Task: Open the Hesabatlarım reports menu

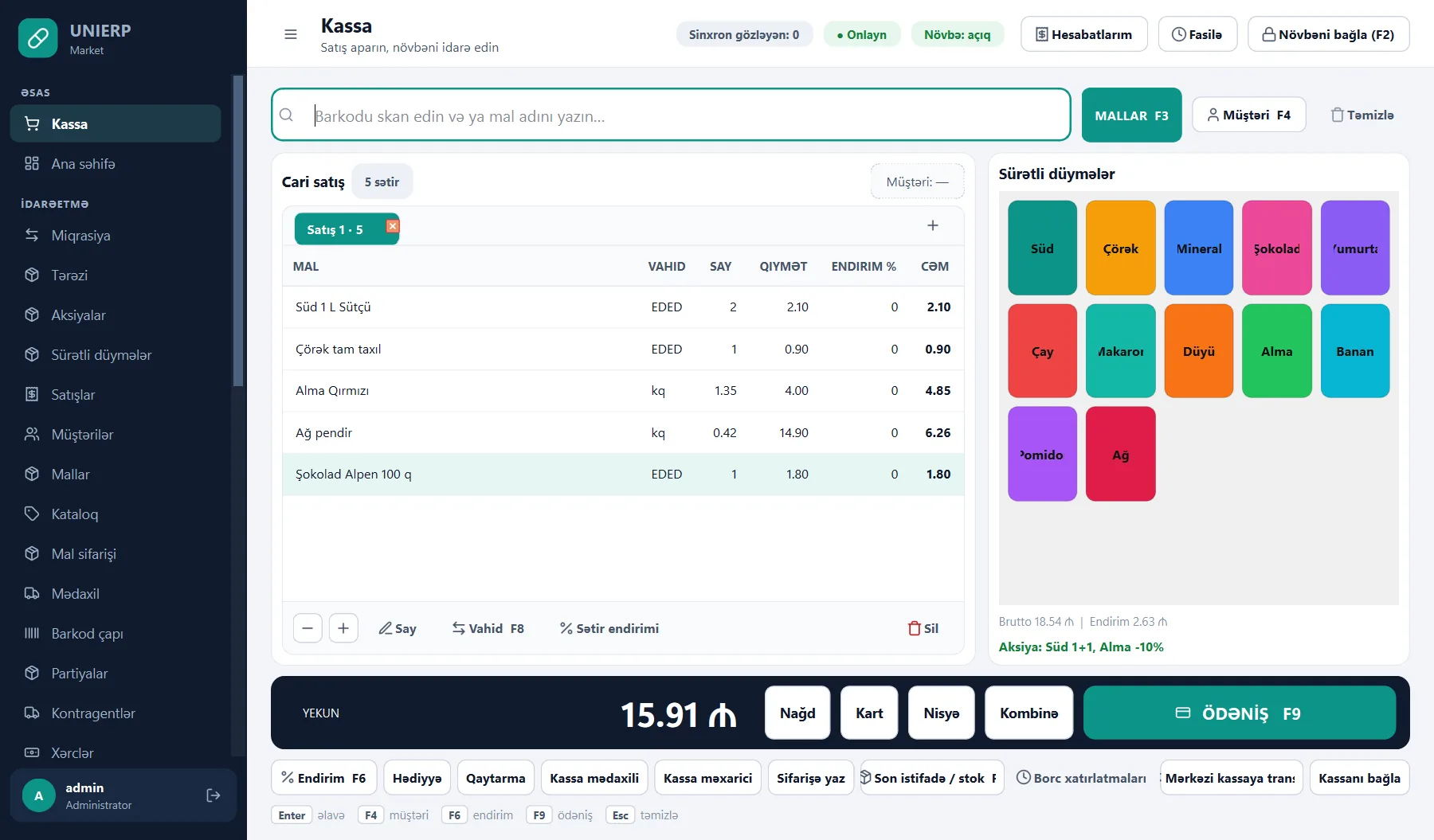Action: (x=1084, y=34)
